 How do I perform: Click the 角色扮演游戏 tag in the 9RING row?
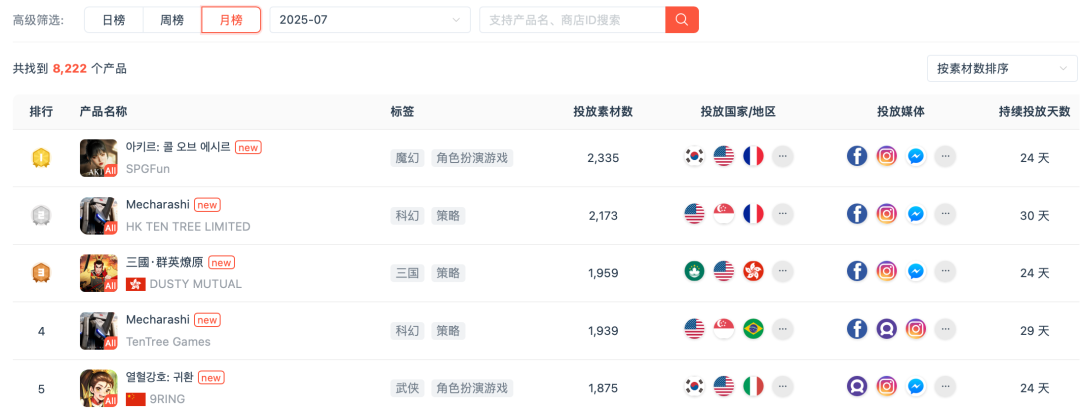tap(472, 388)
